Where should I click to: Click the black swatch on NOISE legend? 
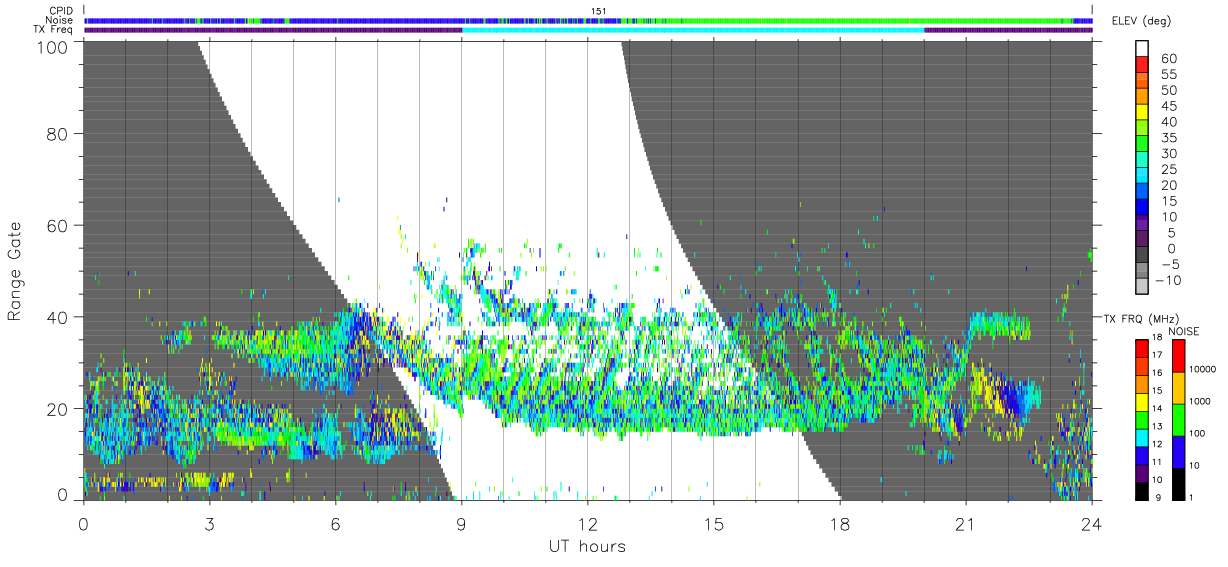click(x=1178, y=482)
